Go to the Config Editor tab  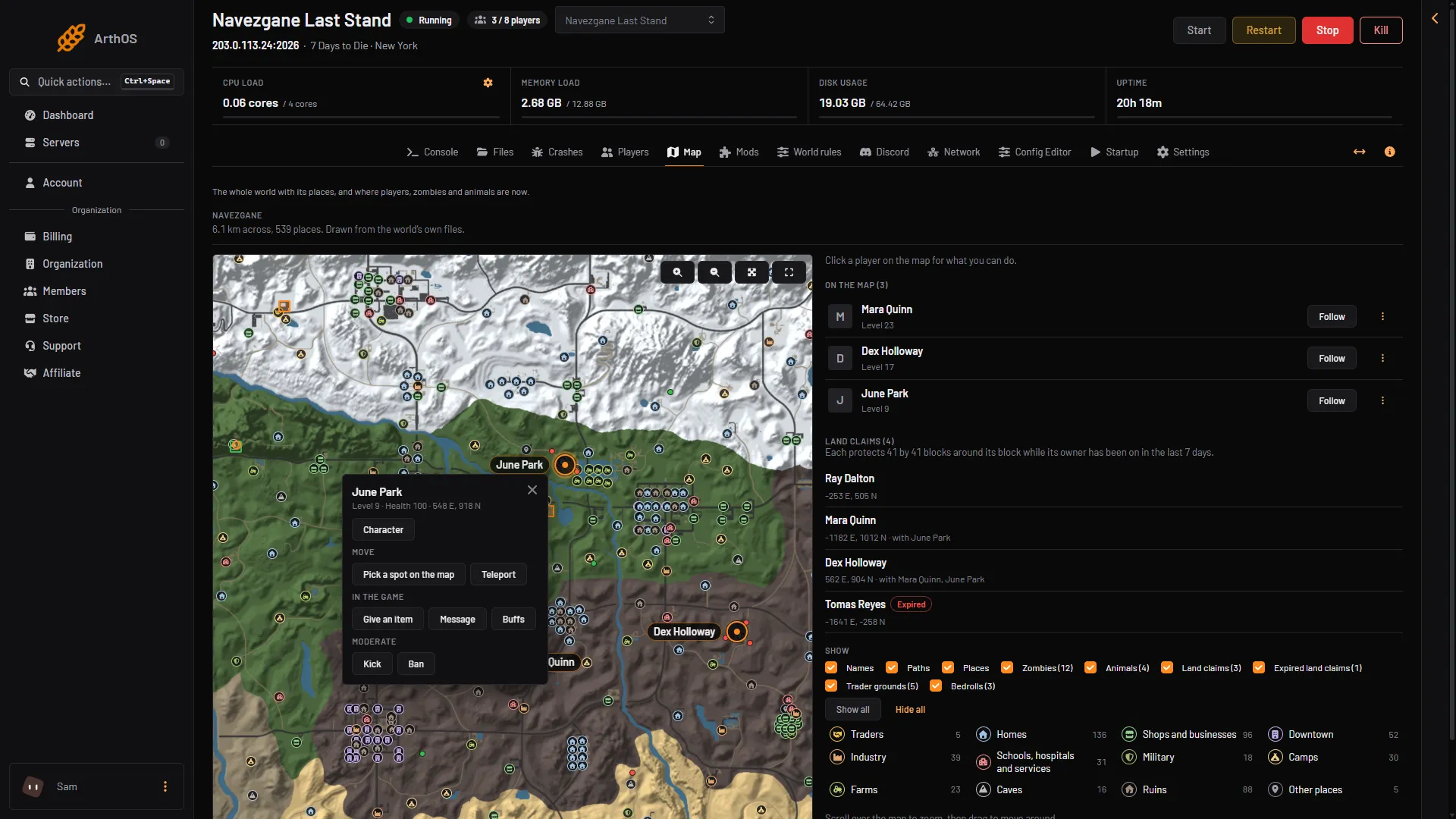tap(1034, 152)
